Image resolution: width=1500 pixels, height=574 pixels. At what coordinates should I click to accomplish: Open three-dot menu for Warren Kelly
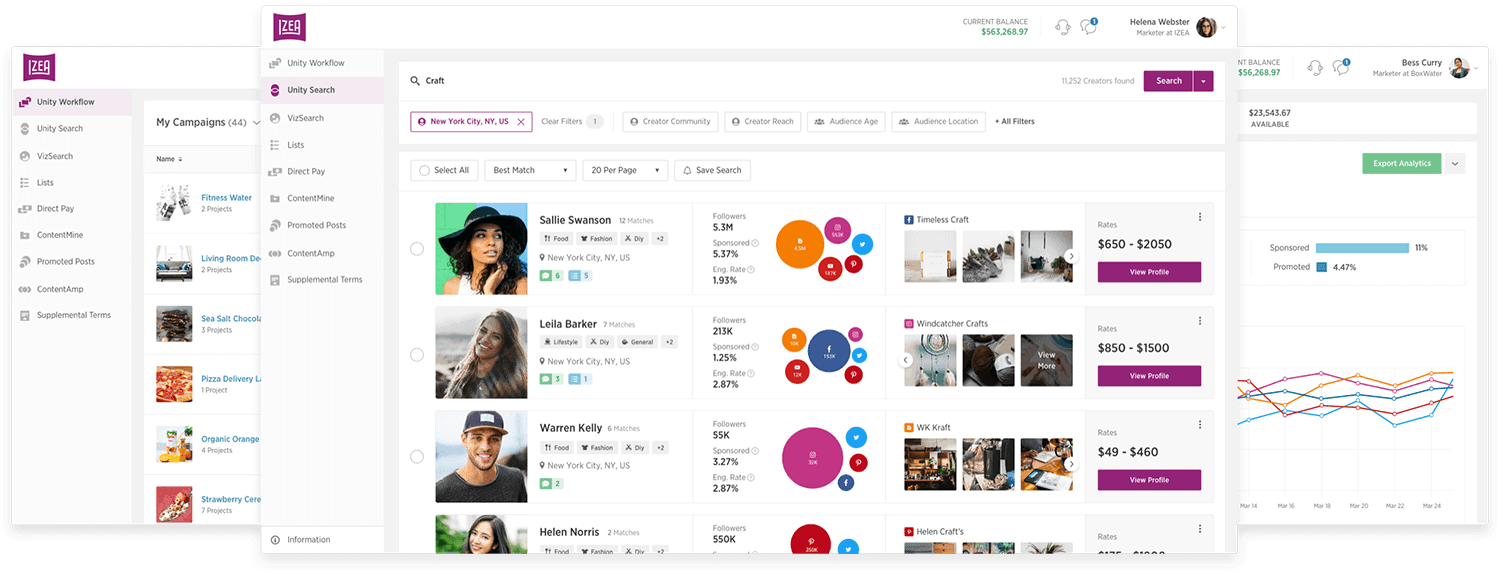[x=1200, y=425]
